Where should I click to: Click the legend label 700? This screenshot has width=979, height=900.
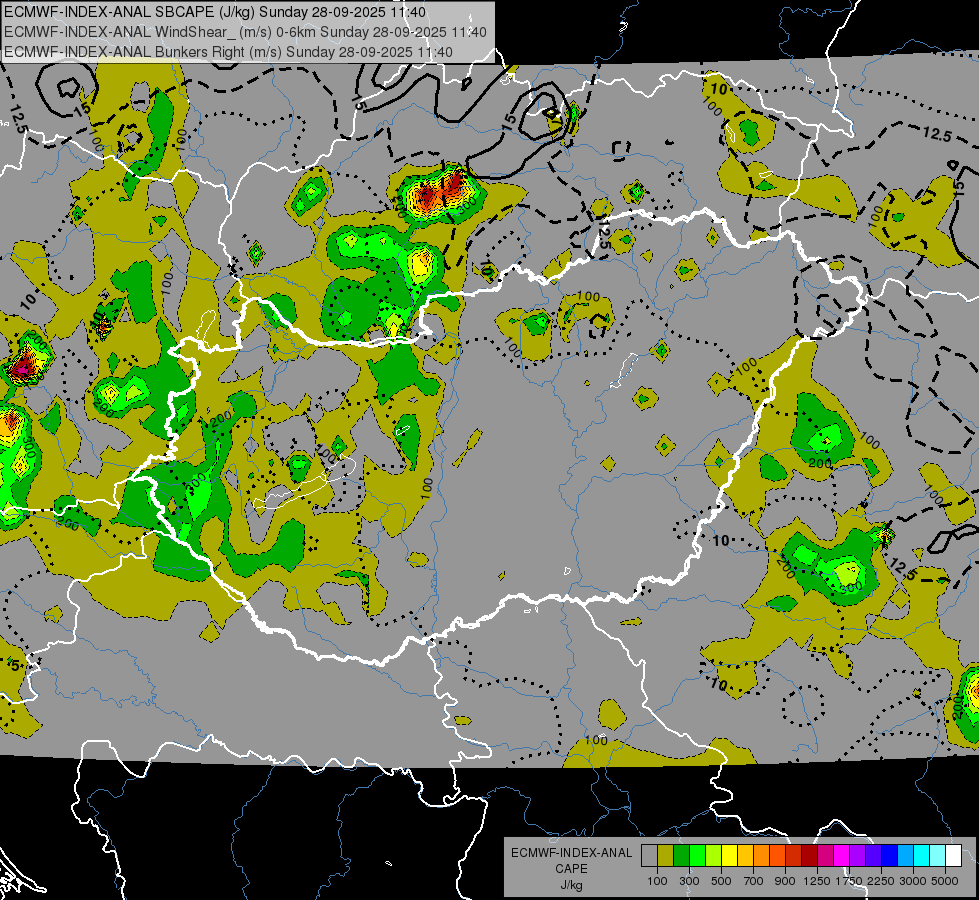click(754, 881)
